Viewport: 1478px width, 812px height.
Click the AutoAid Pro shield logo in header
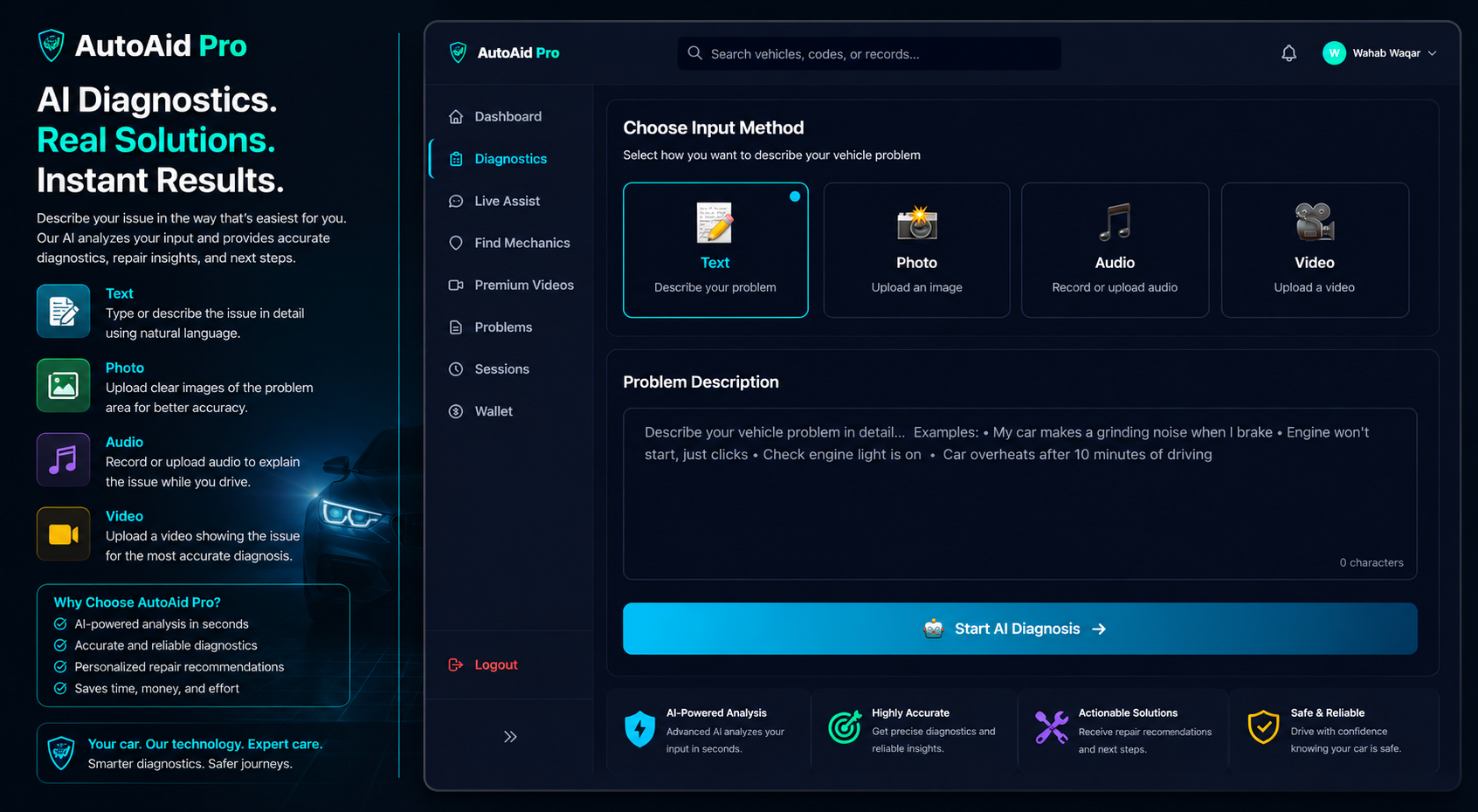pos(458,52)
